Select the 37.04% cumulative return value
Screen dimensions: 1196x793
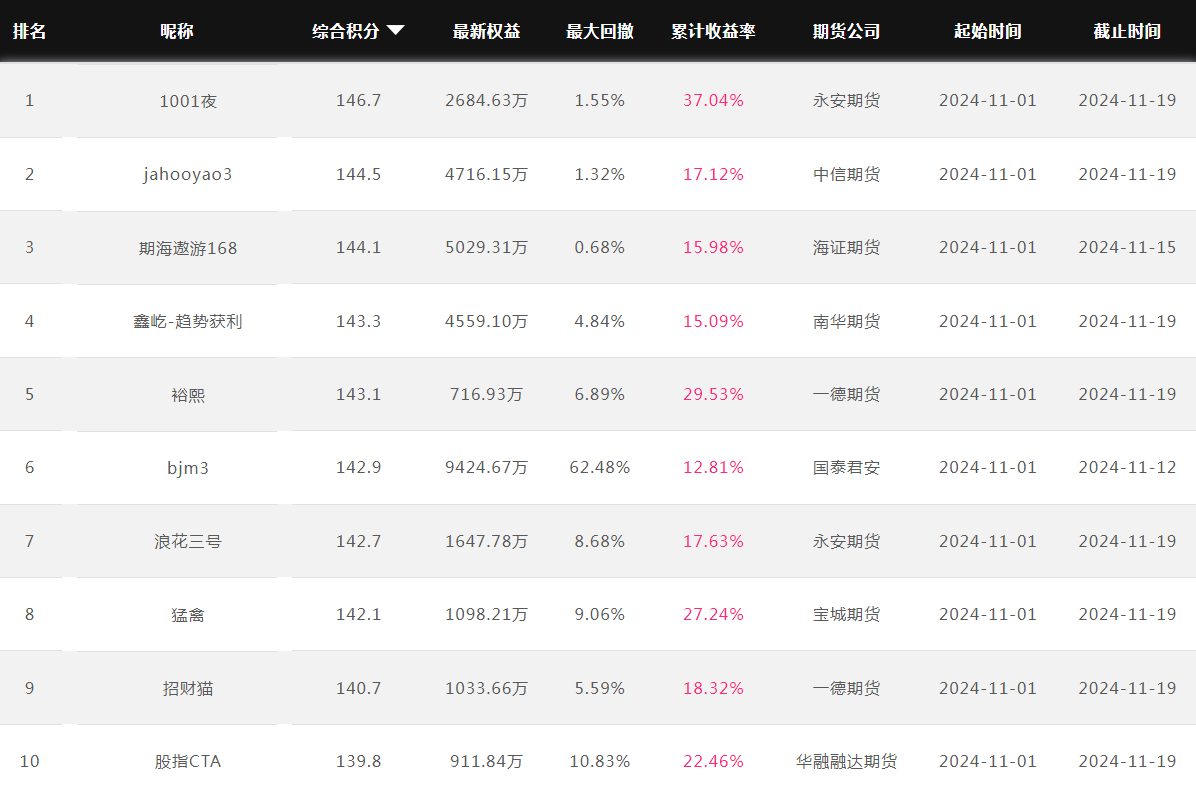[x=713, y=101]
